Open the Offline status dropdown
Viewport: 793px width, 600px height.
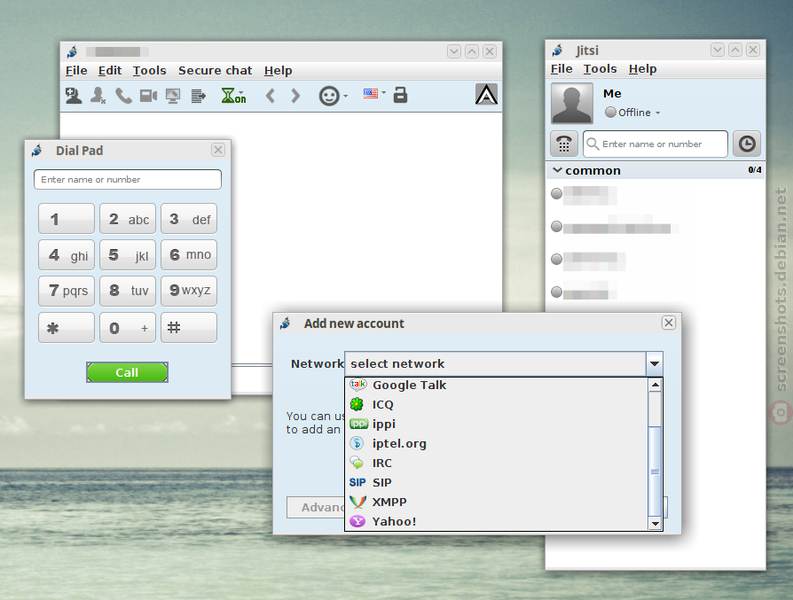[633, 112]
